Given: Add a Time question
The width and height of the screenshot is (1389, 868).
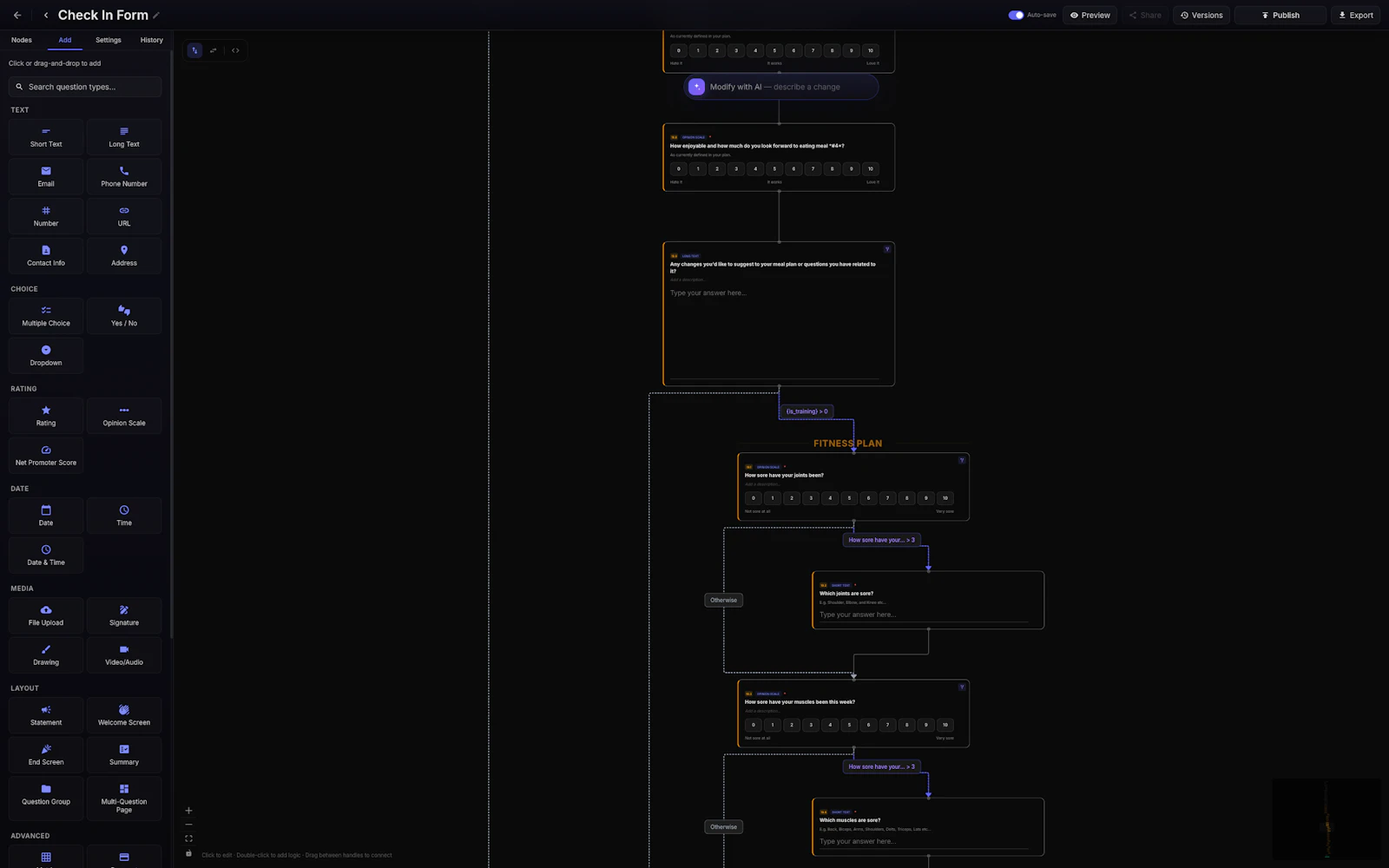Looking at the screenshot, I should pyautogui.click(x=124, y=516).
